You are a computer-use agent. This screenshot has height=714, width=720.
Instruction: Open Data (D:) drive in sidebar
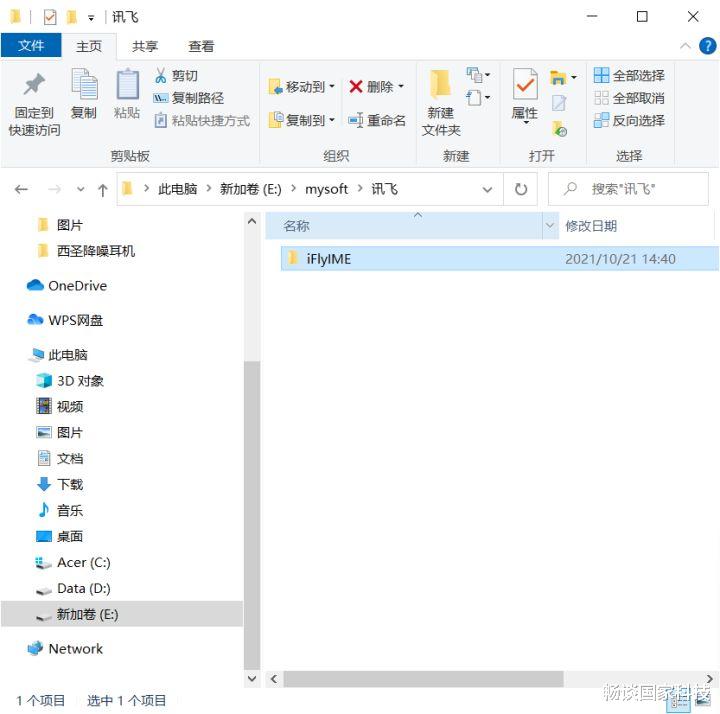point(73,588)
